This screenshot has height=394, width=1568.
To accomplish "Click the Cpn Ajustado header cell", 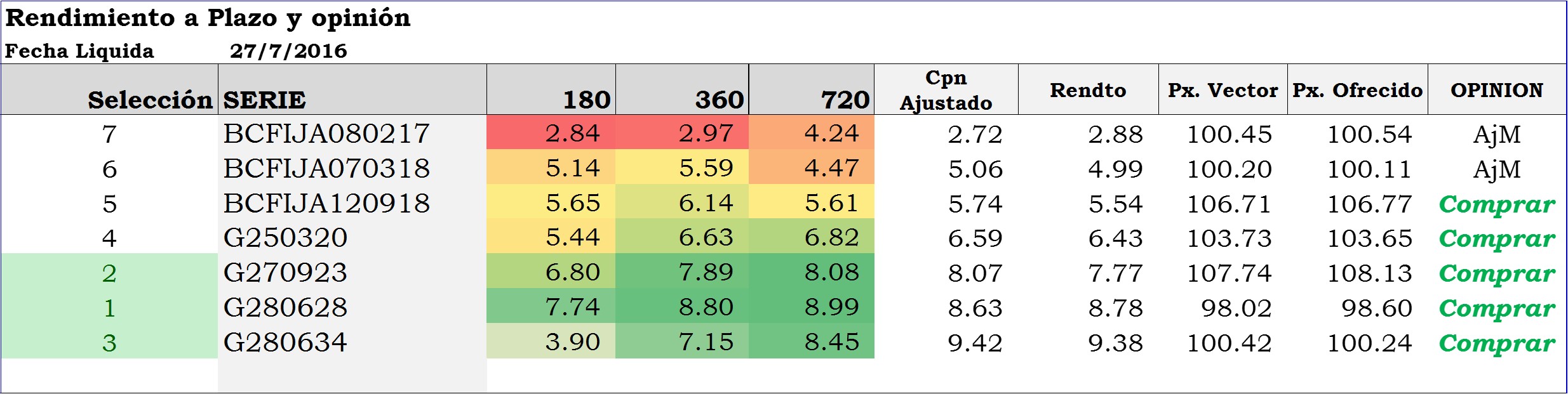I will click(946, 90).
